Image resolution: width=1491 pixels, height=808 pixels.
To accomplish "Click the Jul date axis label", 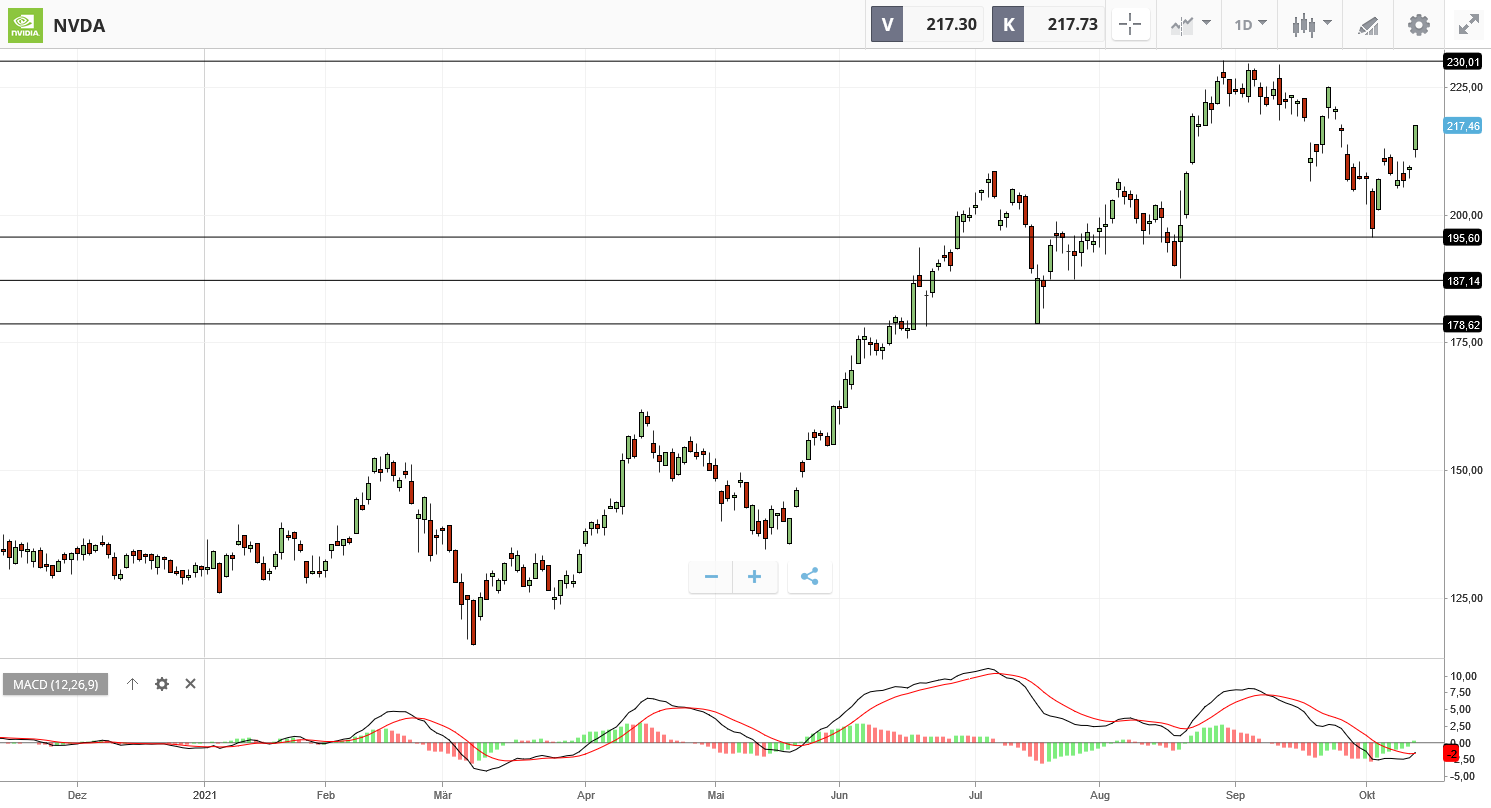I will (x=975, y=796).
